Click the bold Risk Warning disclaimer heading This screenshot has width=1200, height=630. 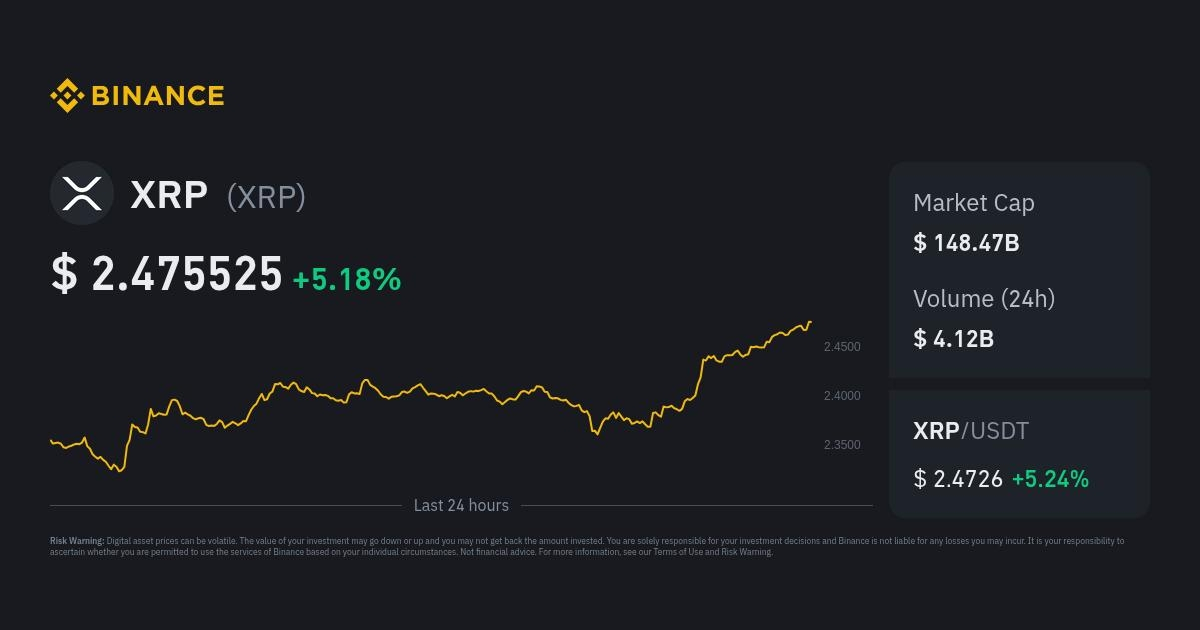[x=77, y=541]
